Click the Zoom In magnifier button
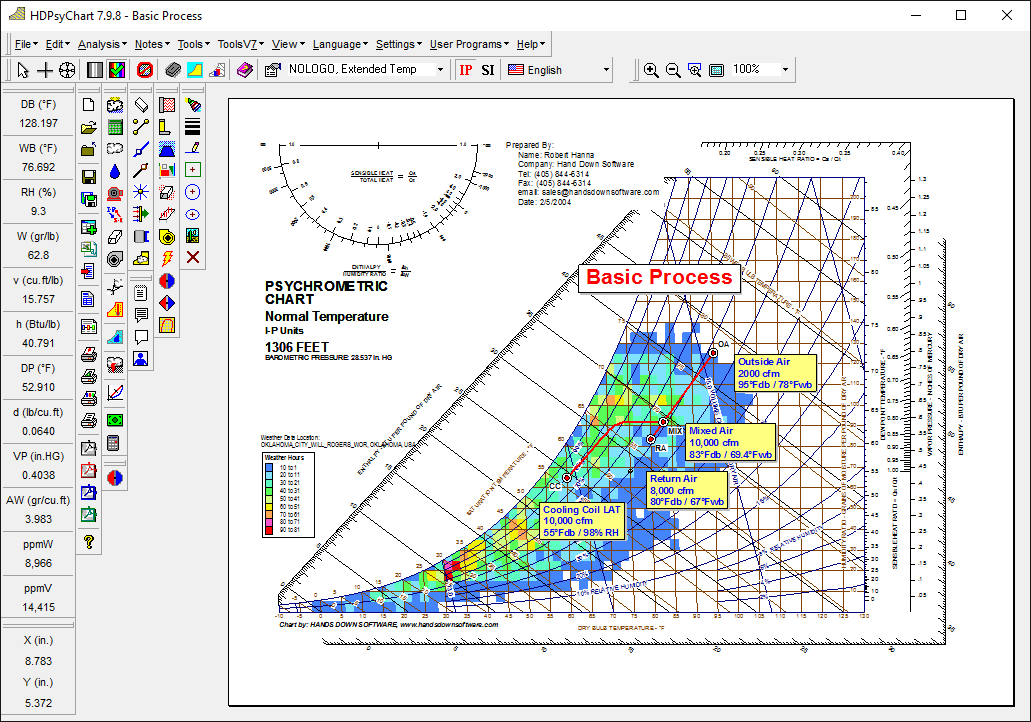 pos(651,70)
